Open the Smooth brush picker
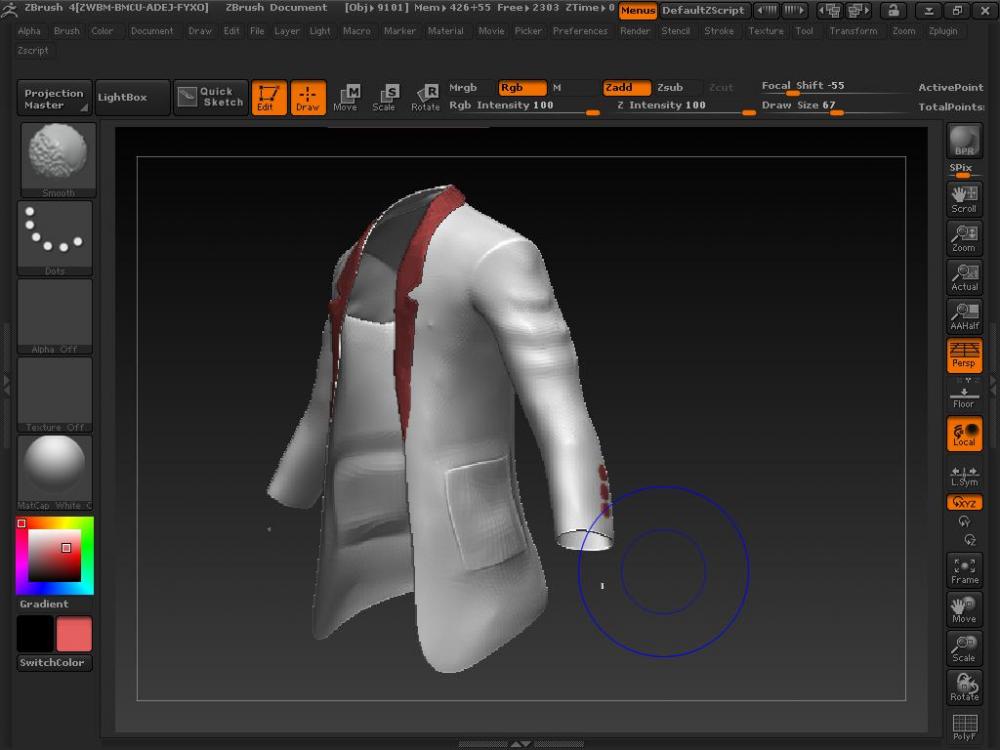The width and height of the screenshot is (1000, 750). 57,159
